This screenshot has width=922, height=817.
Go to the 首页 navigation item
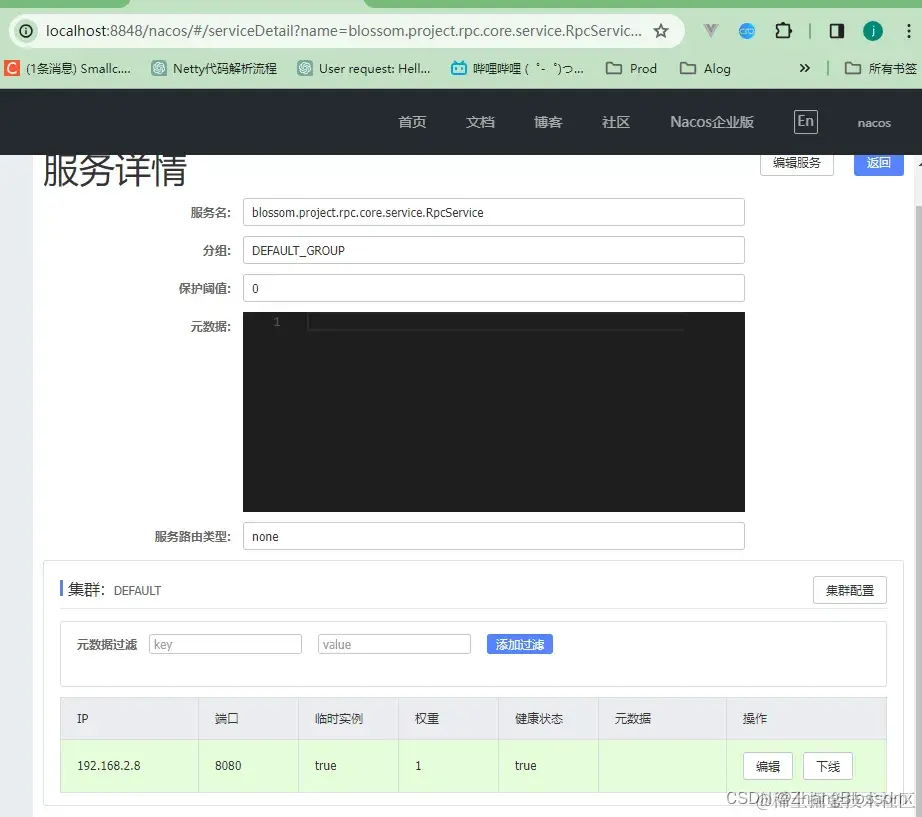[412, 122]
